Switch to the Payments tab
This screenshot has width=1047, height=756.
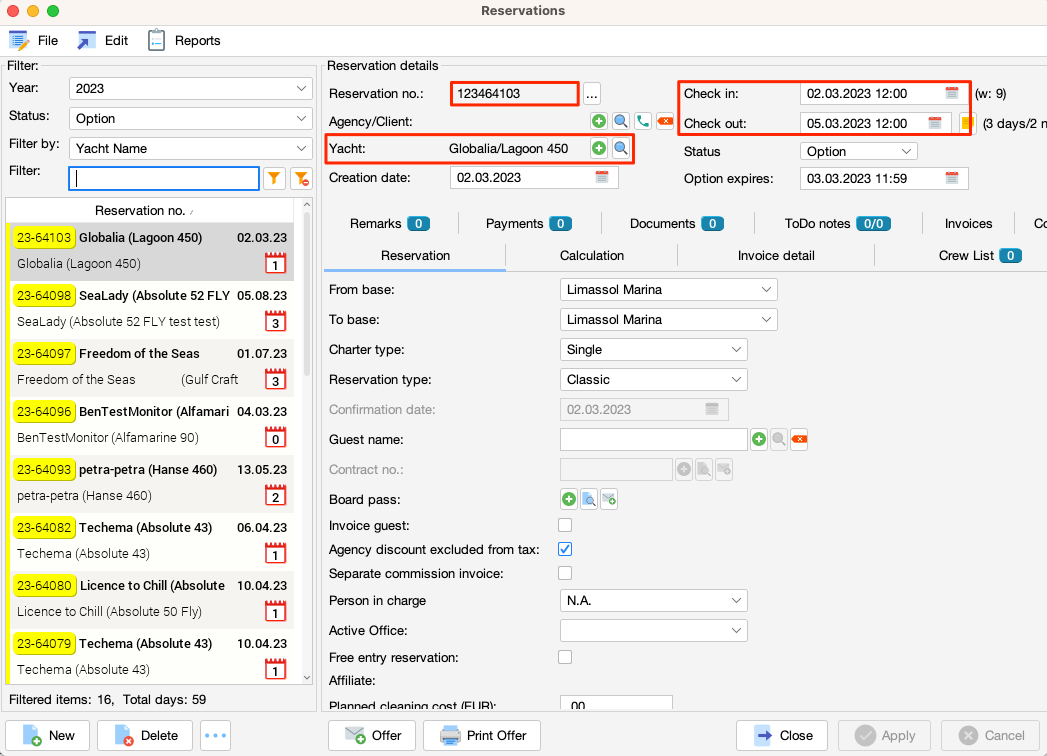[529, 224]
